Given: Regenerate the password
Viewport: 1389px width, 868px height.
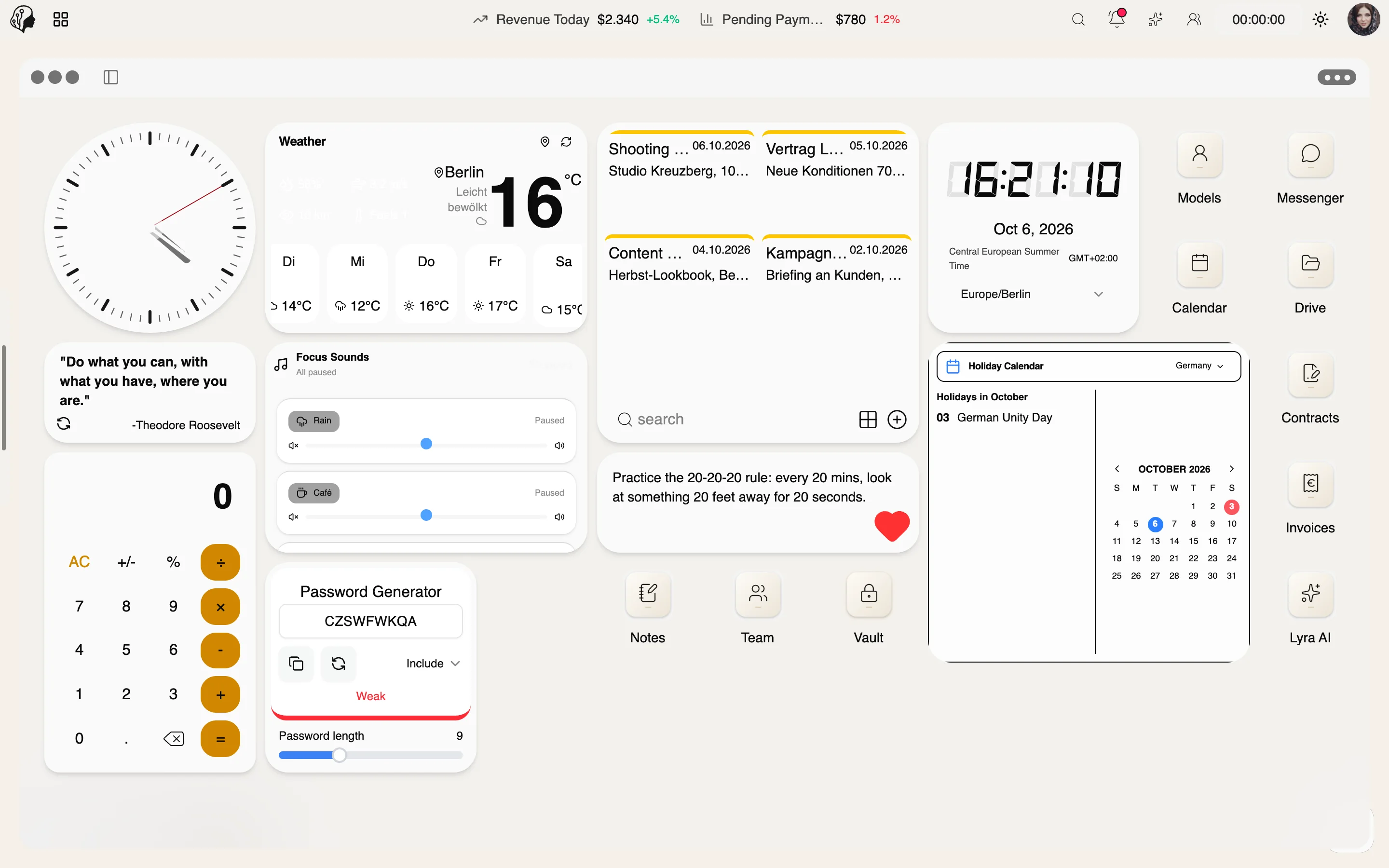Looking at the screenshot, I should pyautogui.click(x=339, y=664).
